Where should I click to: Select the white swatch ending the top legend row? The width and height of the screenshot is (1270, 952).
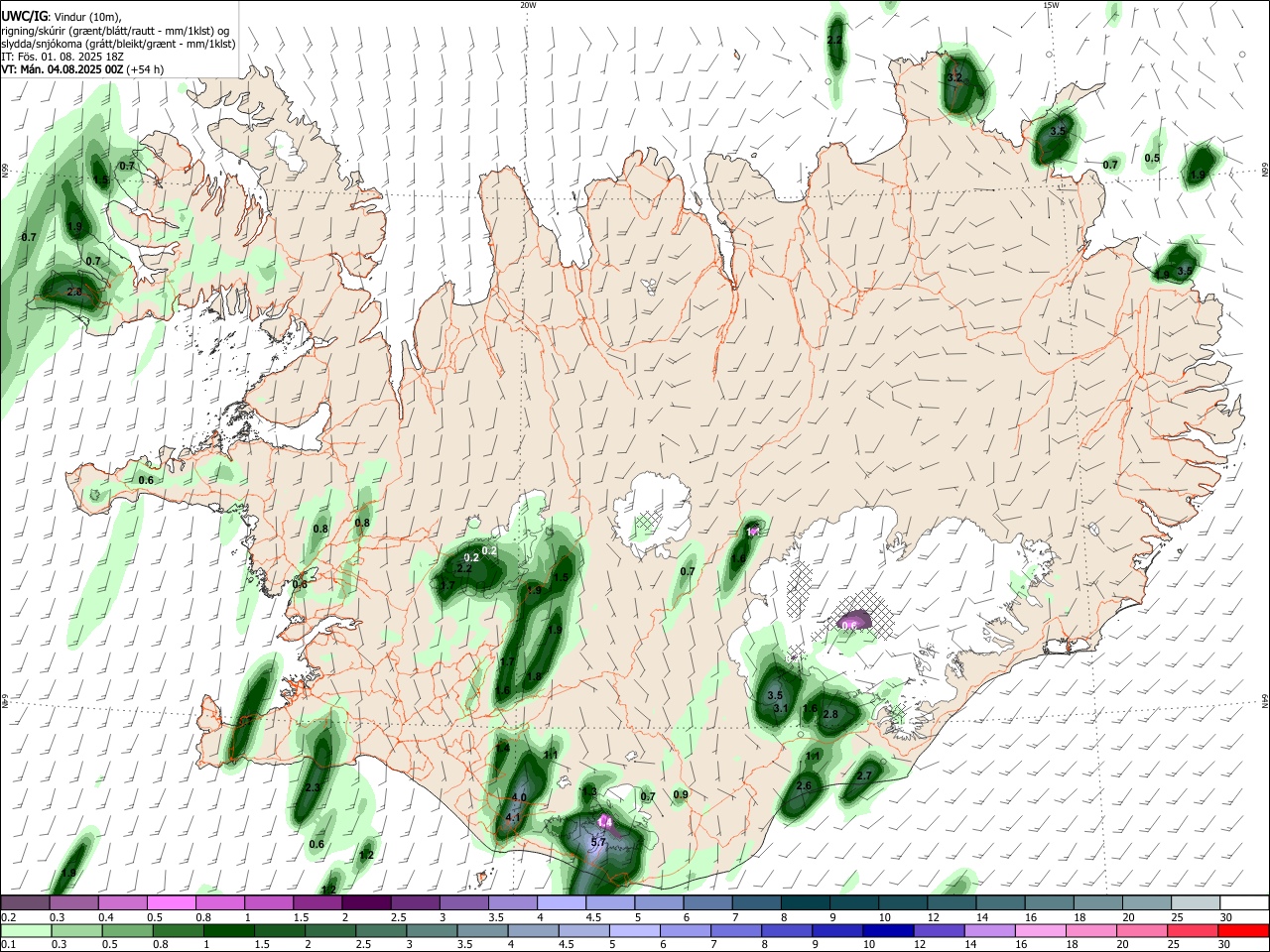(x=1243, y=903)
